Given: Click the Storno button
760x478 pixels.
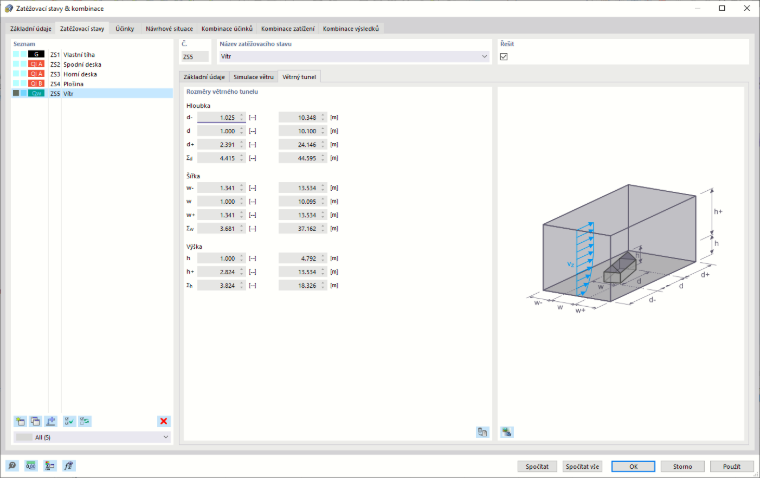Looking at the screenshot, I should (682, 466).
